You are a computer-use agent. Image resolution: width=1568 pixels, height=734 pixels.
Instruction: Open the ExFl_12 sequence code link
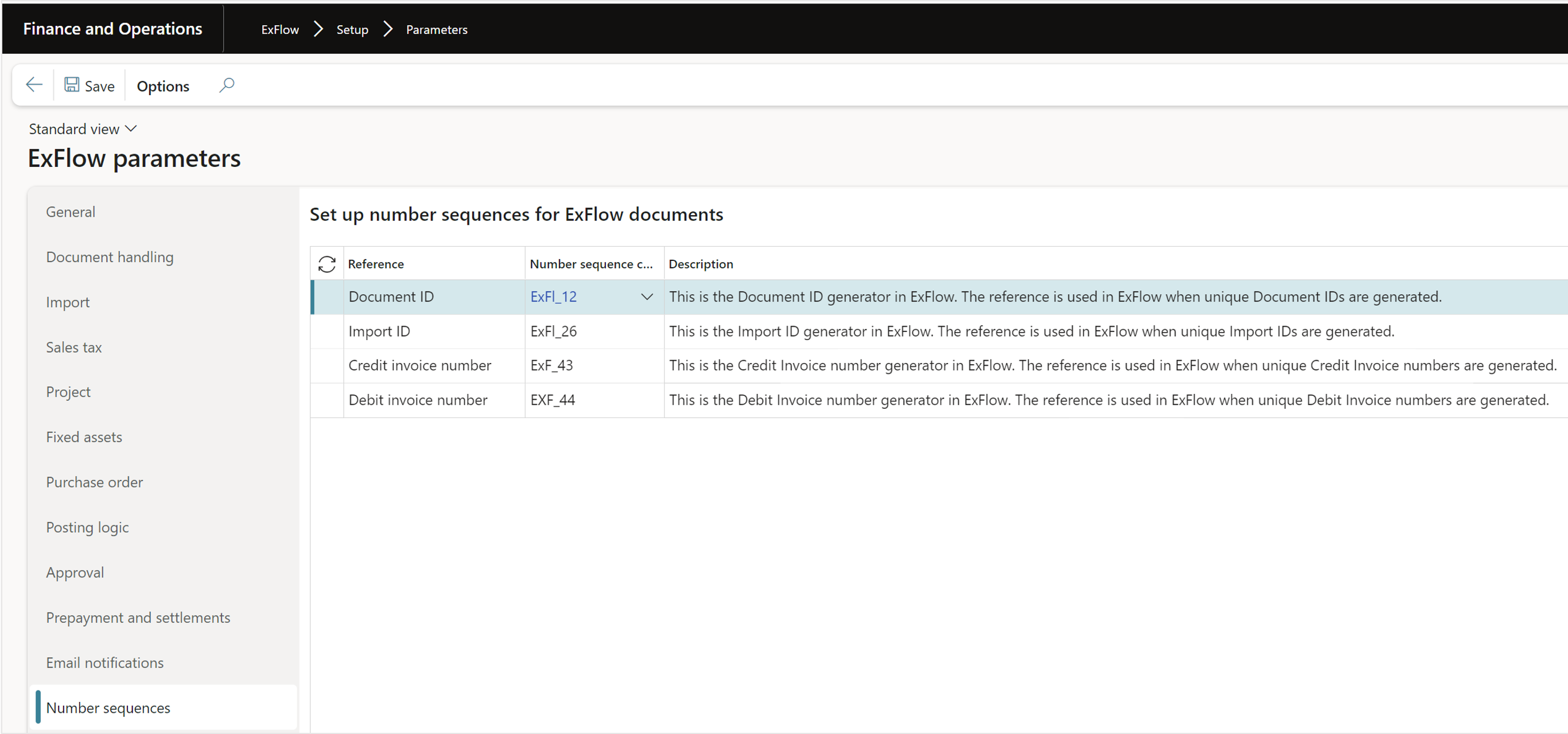(x=553, y=297)
